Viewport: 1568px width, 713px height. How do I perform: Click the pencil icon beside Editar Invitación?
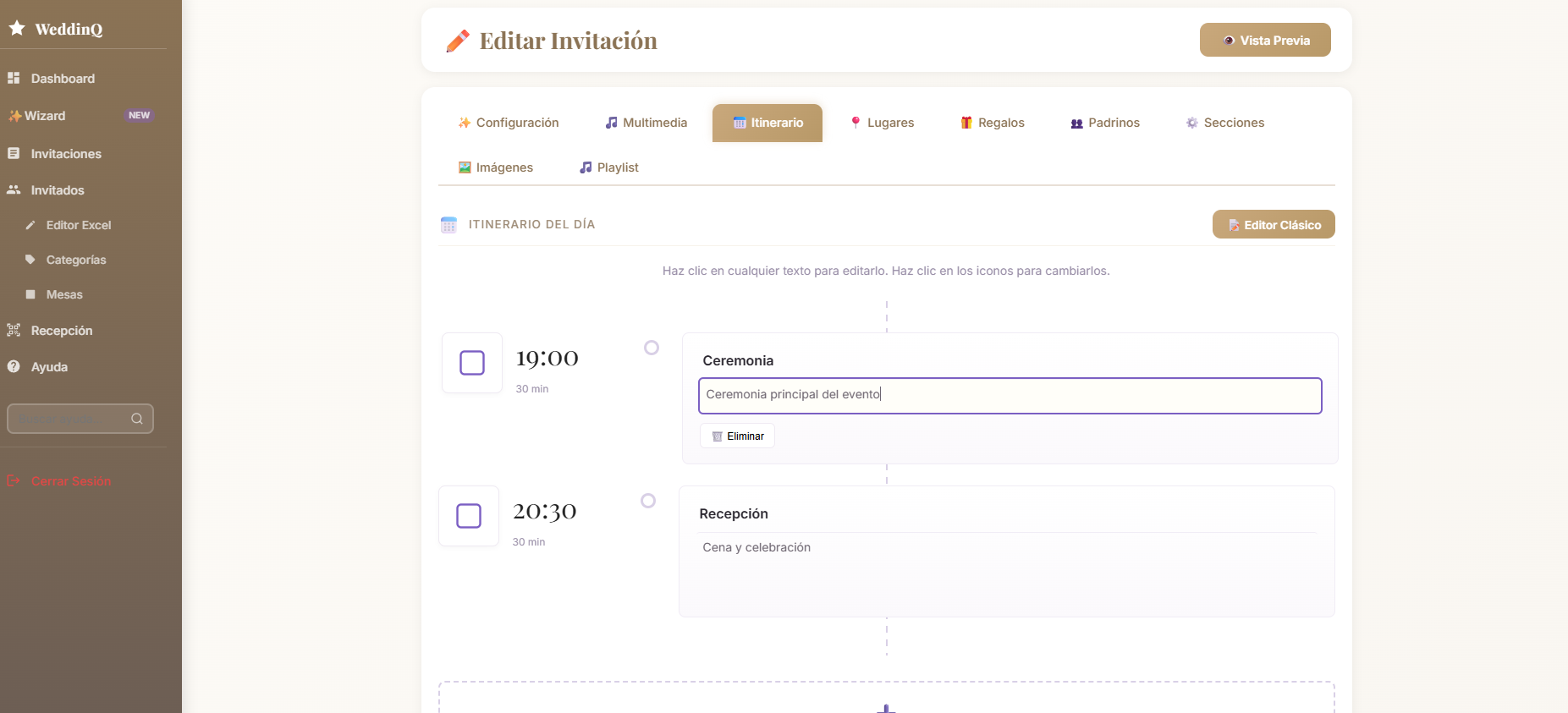458,41
